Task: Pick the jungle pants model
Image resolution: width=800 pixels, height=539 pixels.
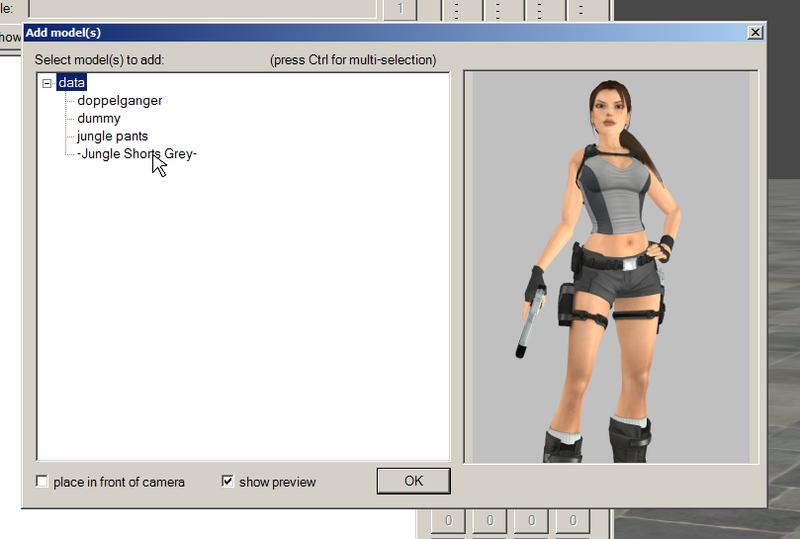Action: pos(112,136)
